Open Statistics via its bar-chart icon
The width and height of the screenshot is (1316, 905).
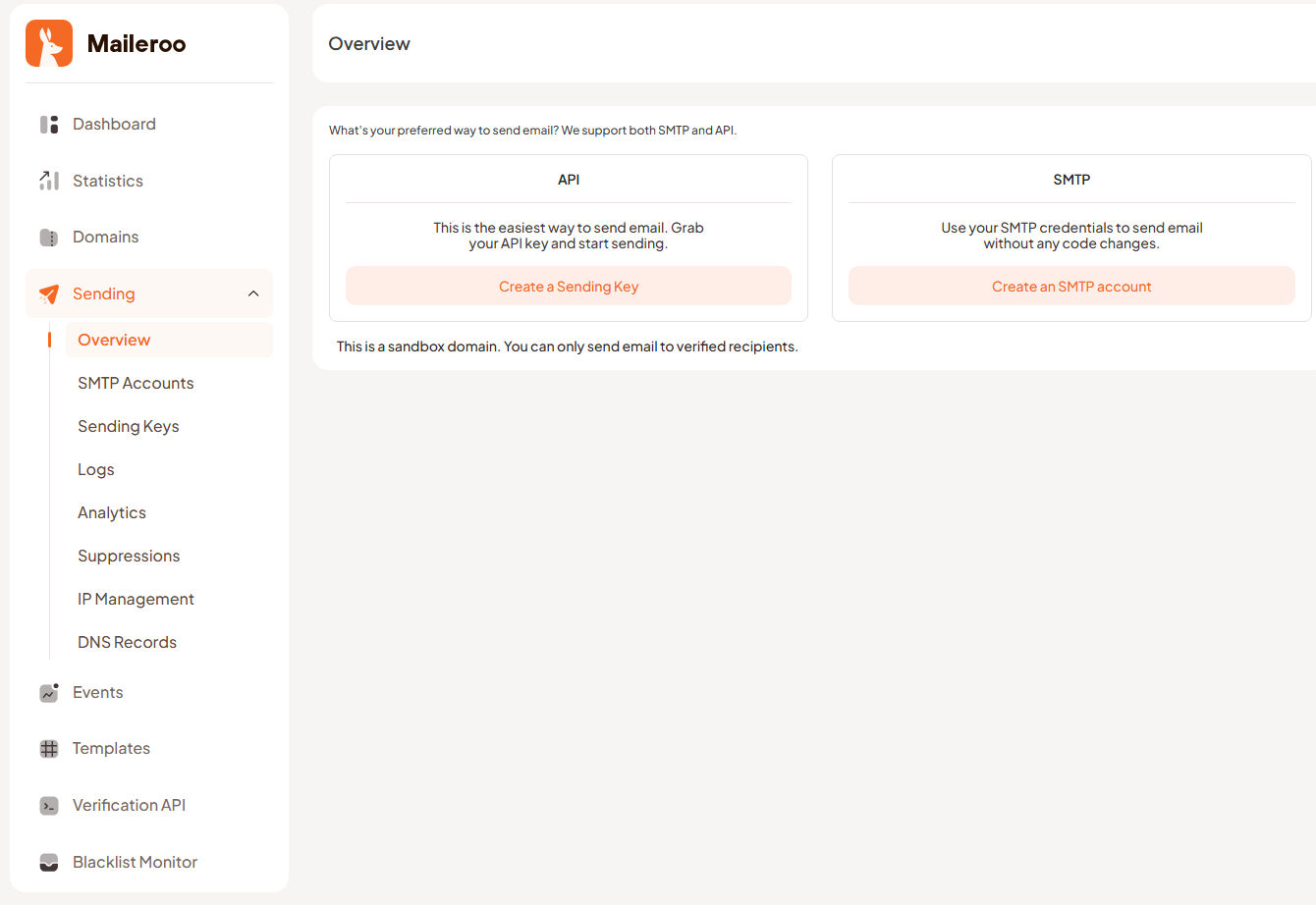tap(48, 181)
